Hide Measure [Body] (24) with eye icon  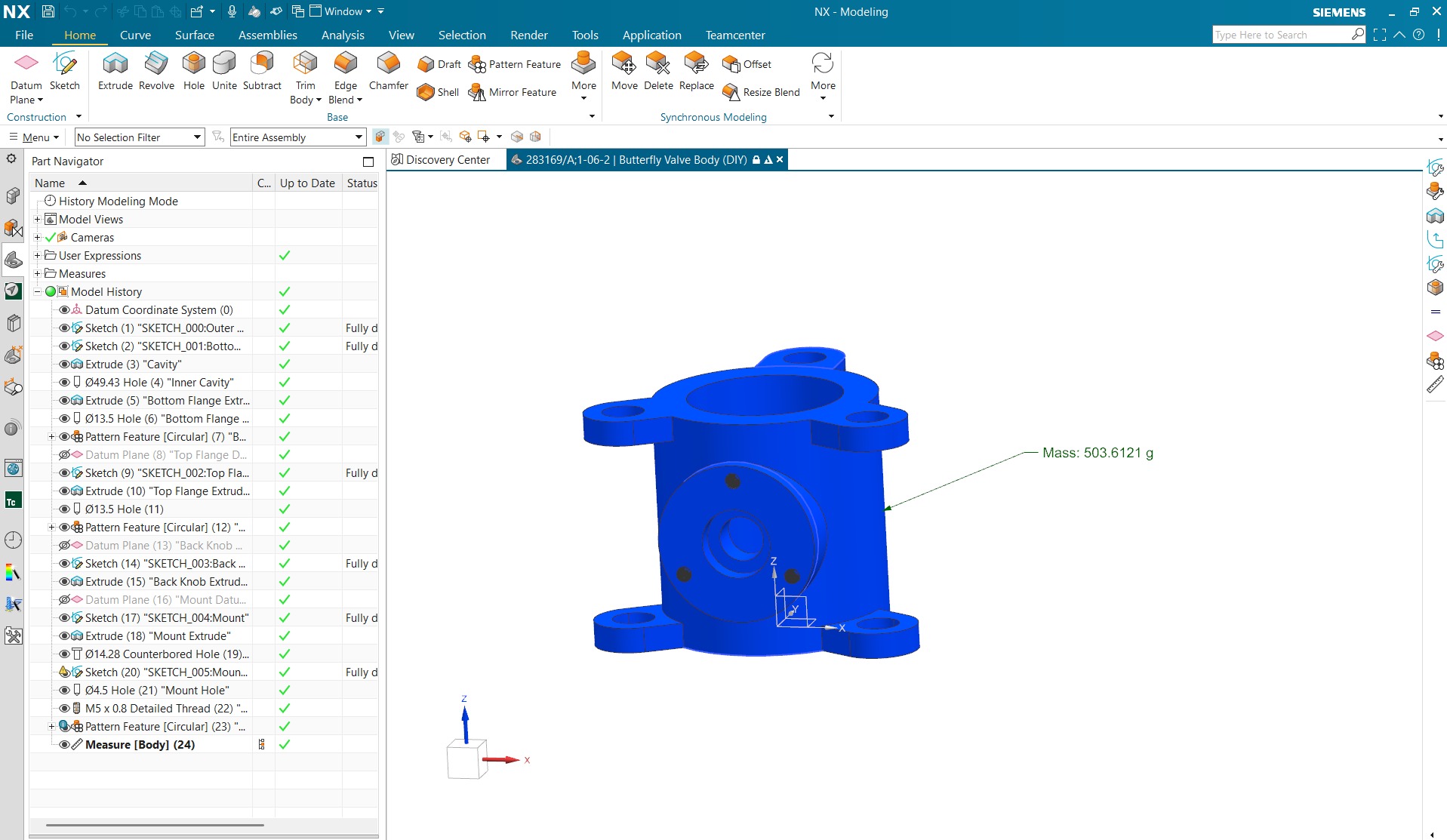[x=64, y=745]
